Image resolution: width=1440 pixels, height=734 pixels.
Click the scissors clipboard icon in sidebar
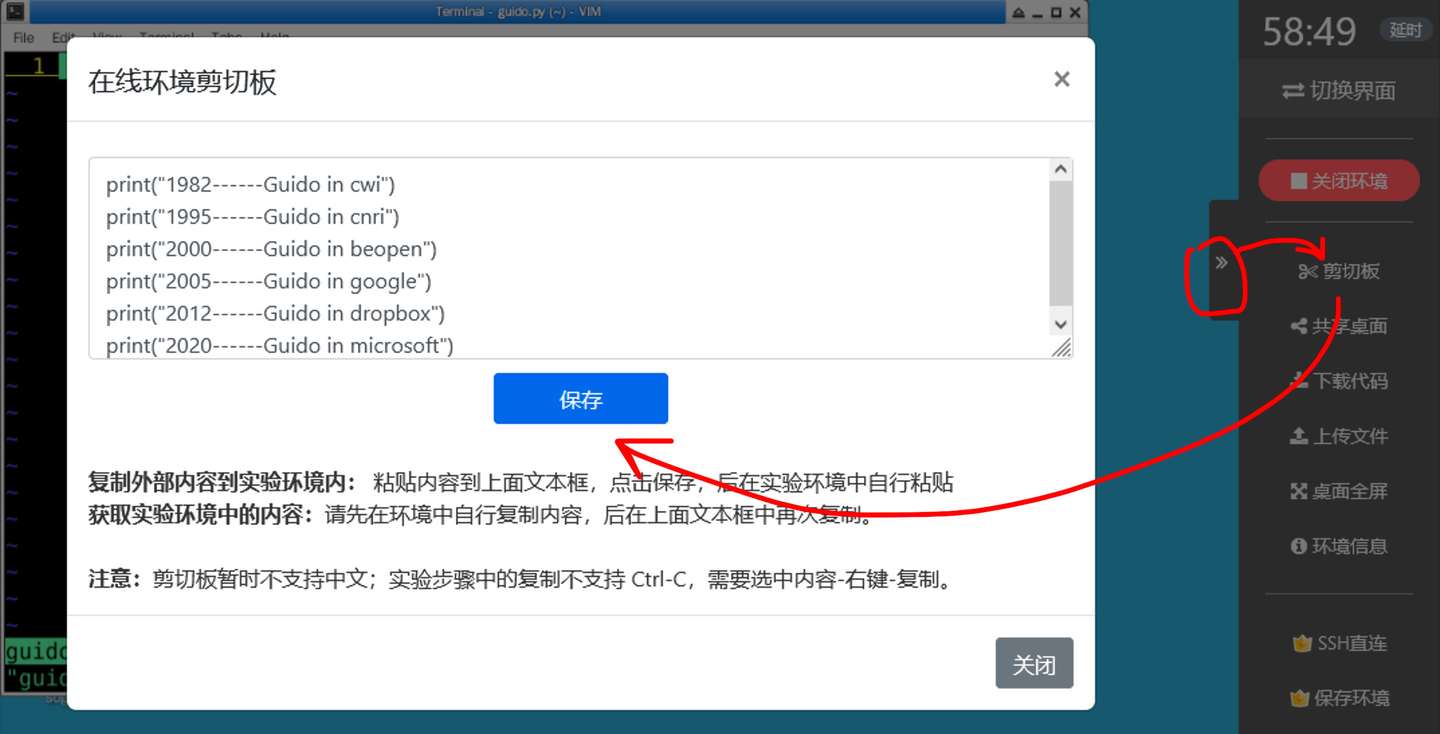[x=1308, y=271]
